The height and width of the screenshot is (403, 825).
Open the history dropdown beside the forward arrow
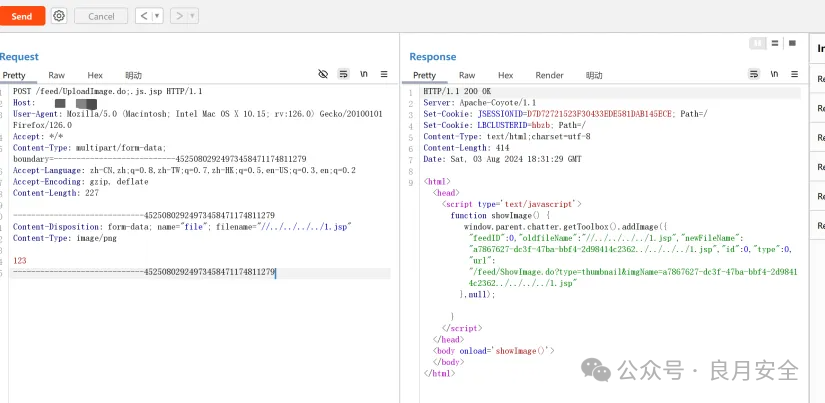coord(193,16)
